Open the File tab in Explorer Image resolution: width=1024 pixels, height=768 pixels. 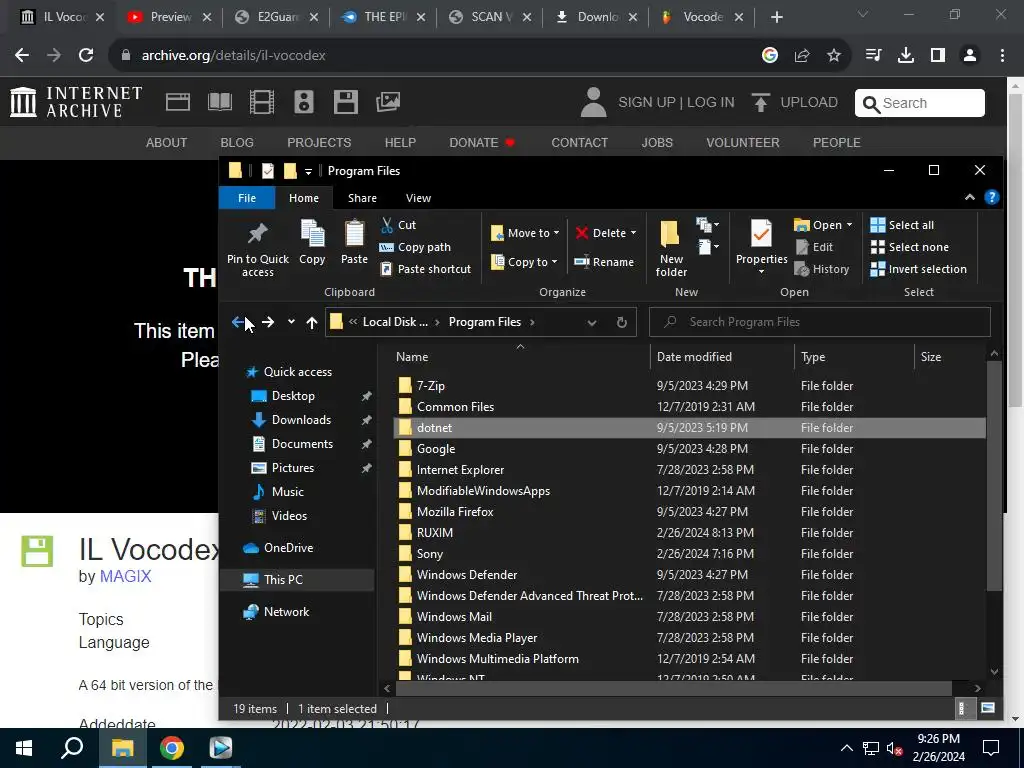pos(247,198)
